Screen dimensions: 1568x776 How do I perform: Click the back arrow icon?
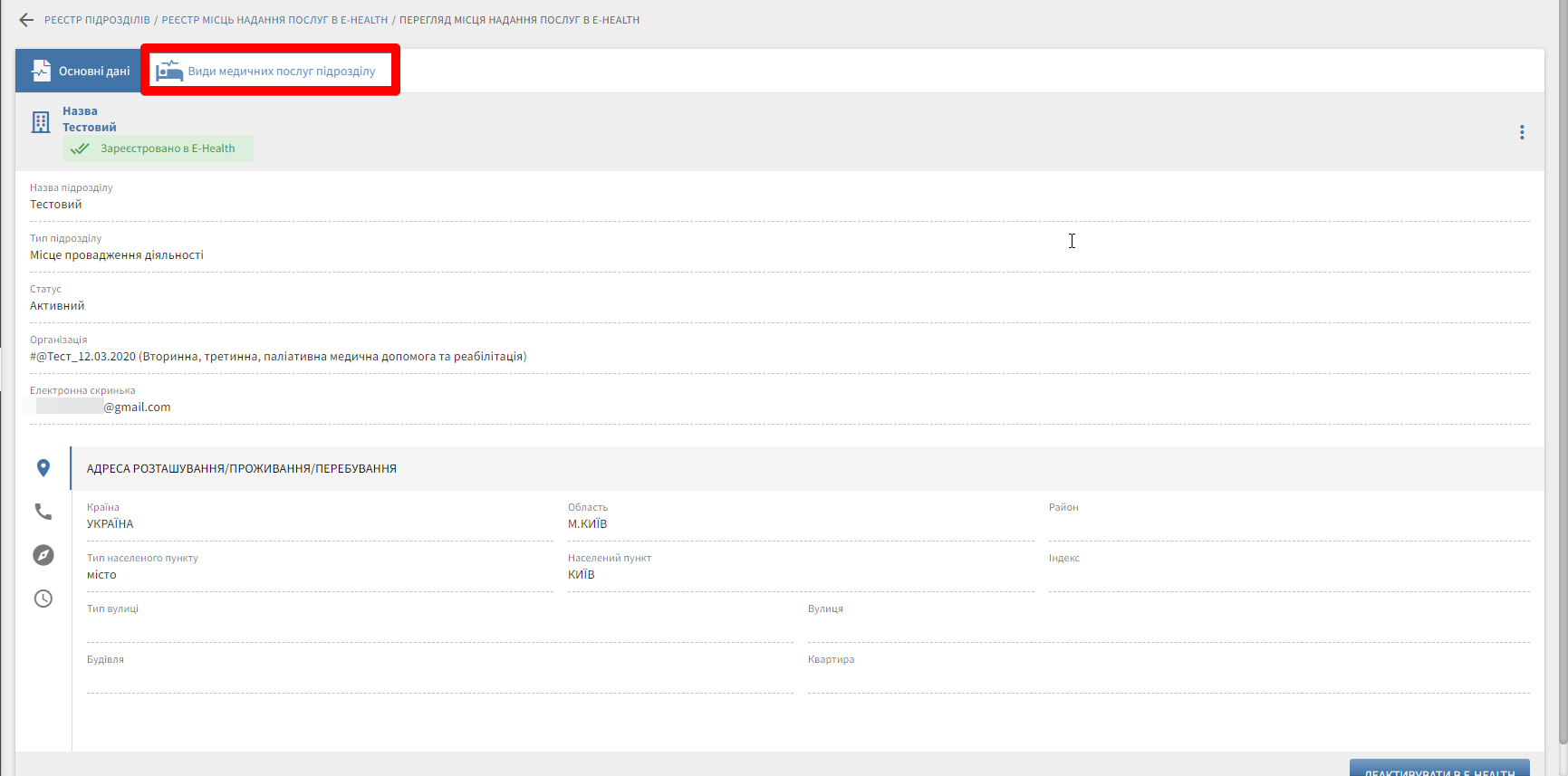[26, 20]
